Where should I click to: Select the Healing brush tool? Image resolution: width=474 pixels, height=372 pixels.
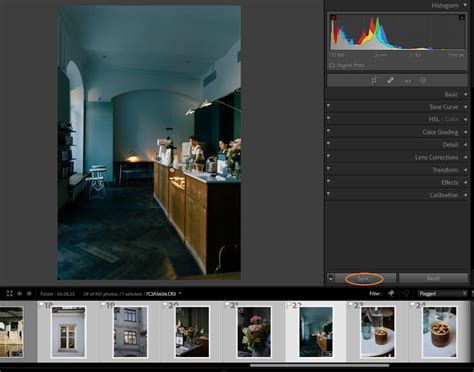pos(390,80)
